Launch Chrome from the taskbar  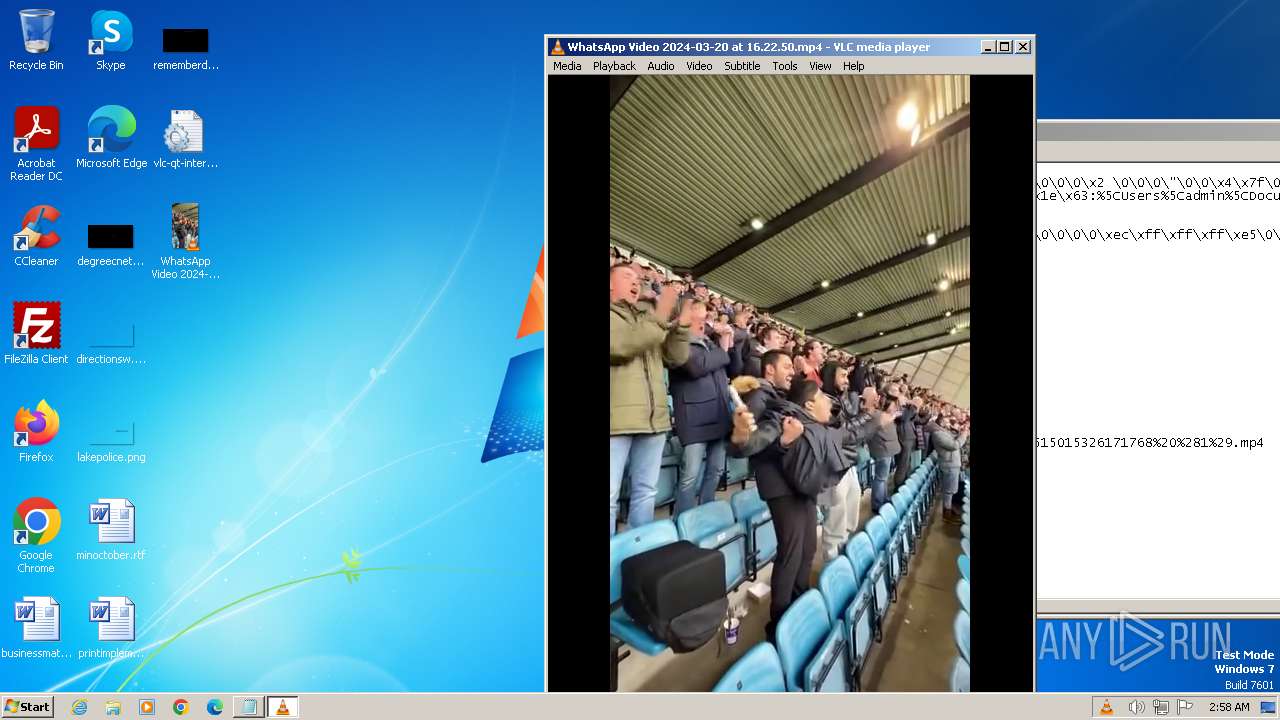(181, 707)
